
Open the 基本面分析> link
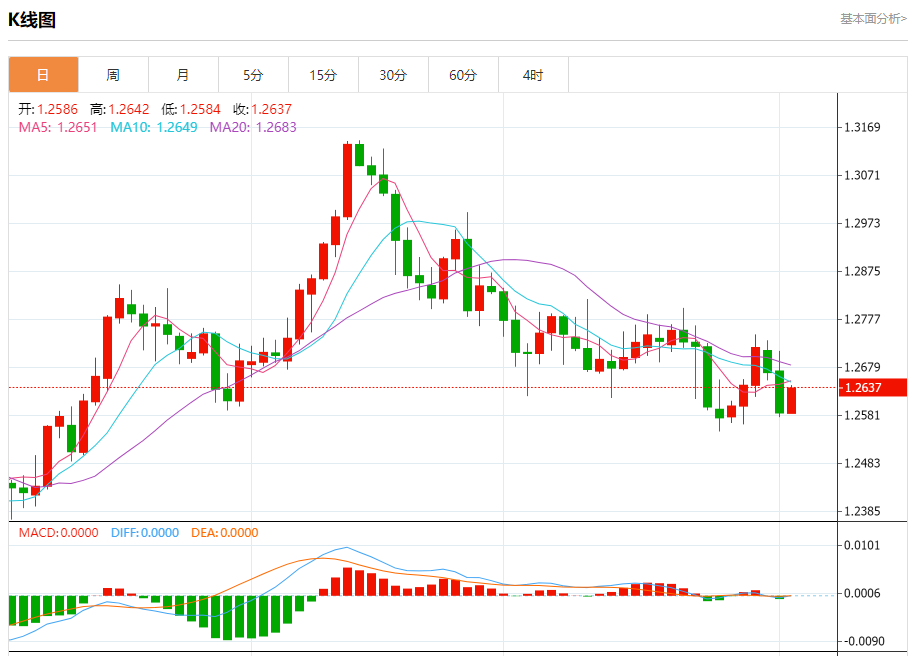[873, 19]
